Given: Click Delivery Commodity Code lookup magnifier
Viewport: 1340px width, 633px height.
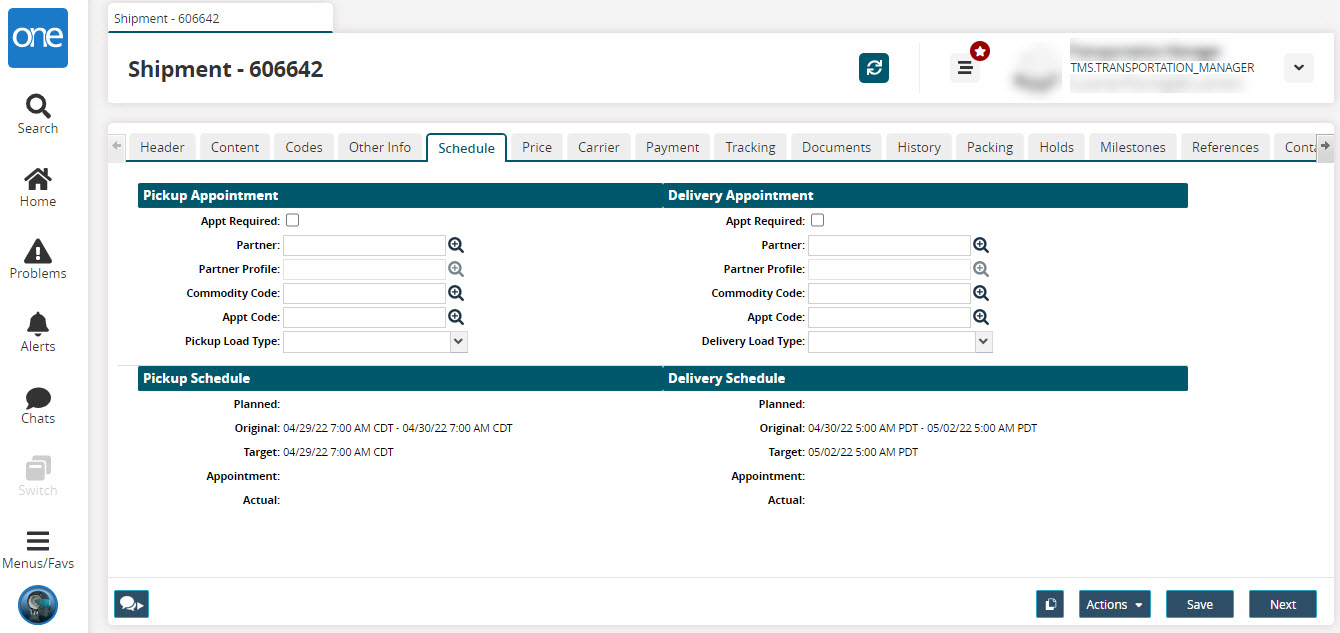Looking at the screenshot, I should (x=981, y=293).
